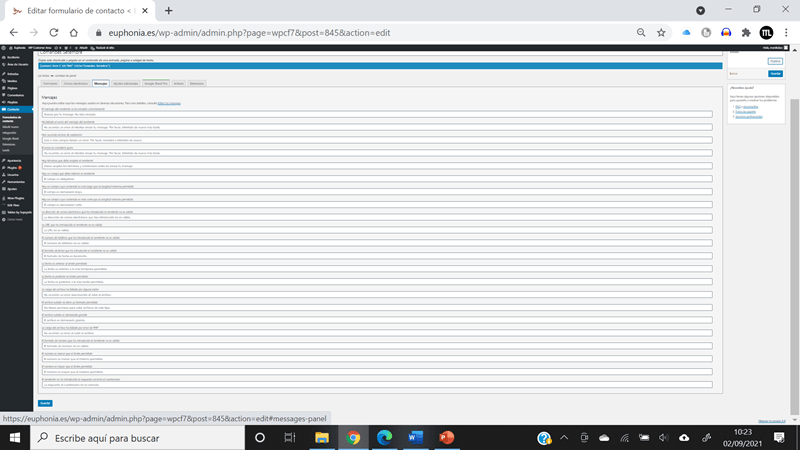
Task: Select the Mensajes tab
Action: point(101,84)
